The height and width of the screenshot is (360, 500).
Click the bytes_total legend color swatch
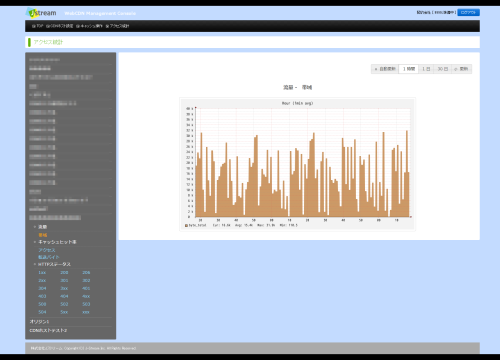186,226
